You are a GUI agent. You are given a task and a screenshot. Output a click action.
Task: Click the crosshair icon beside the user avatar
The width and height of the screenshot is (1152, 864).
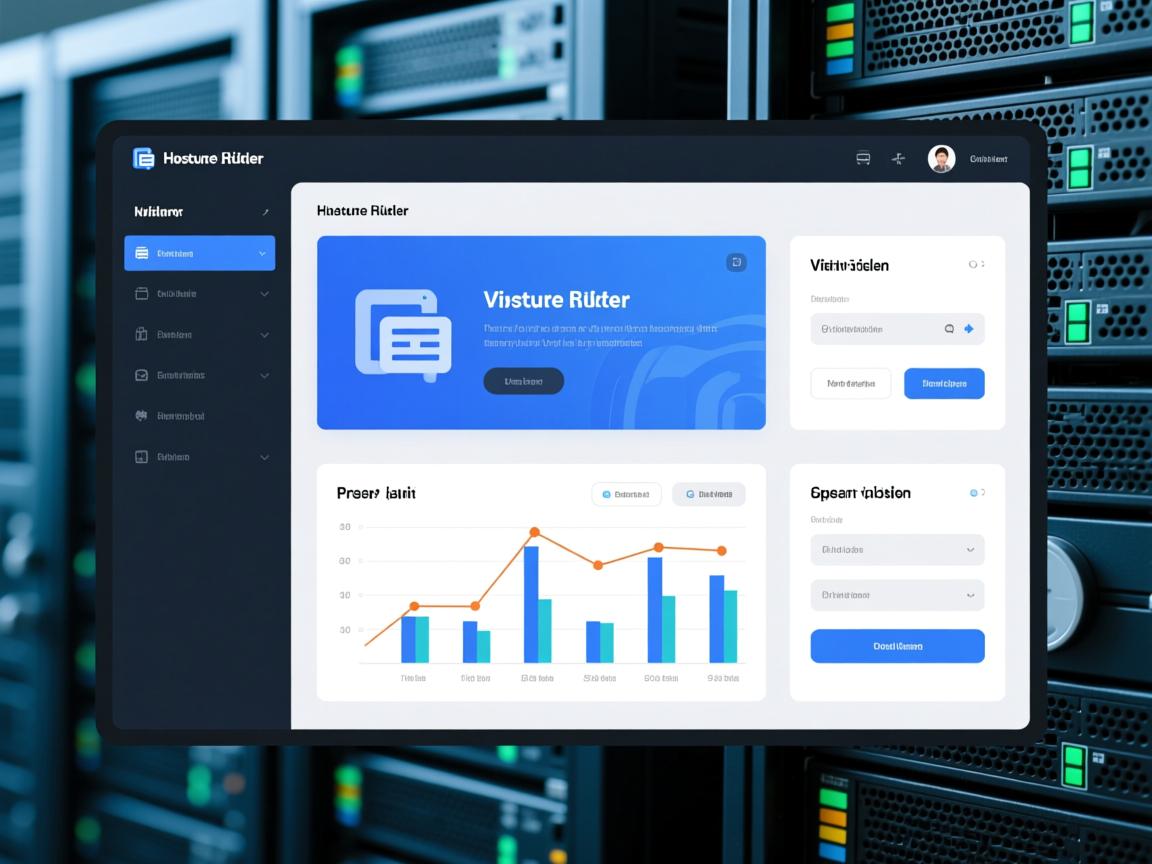click(x=898, y=159)
